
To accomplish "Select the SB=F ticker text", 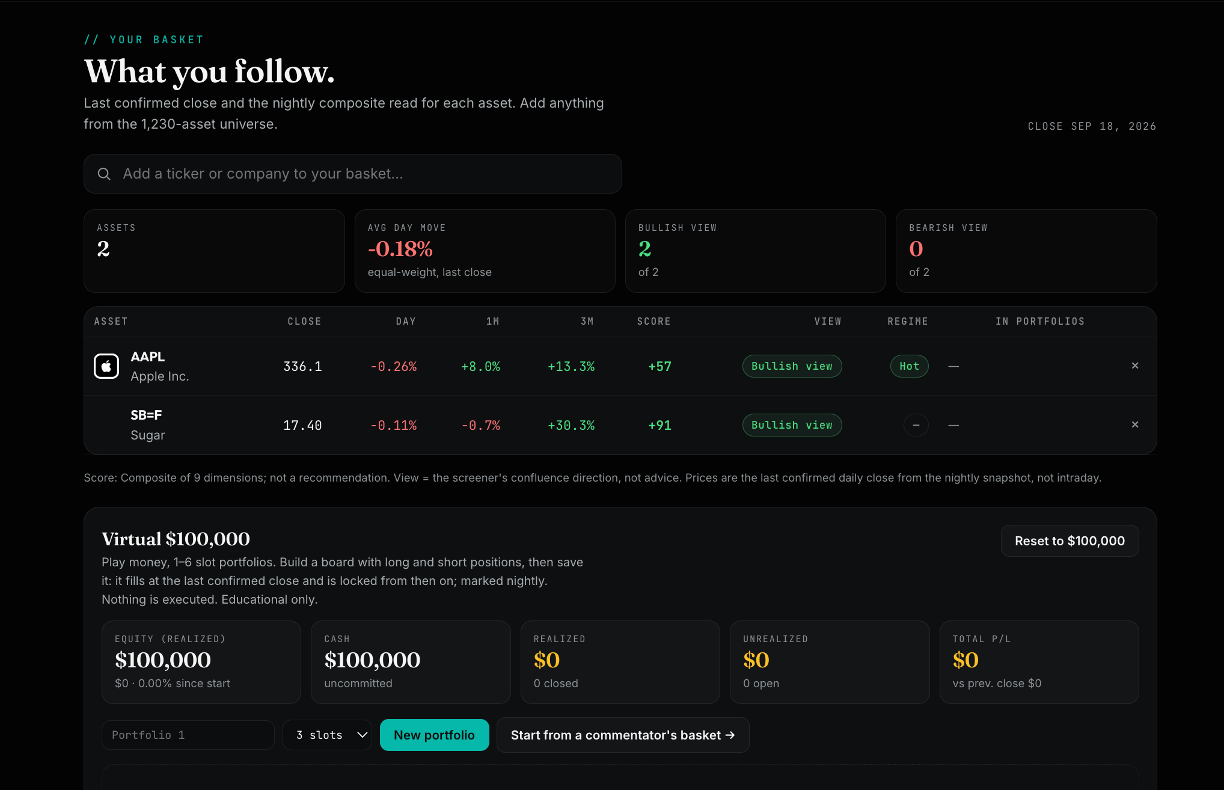I will click(x=147, y=415).
